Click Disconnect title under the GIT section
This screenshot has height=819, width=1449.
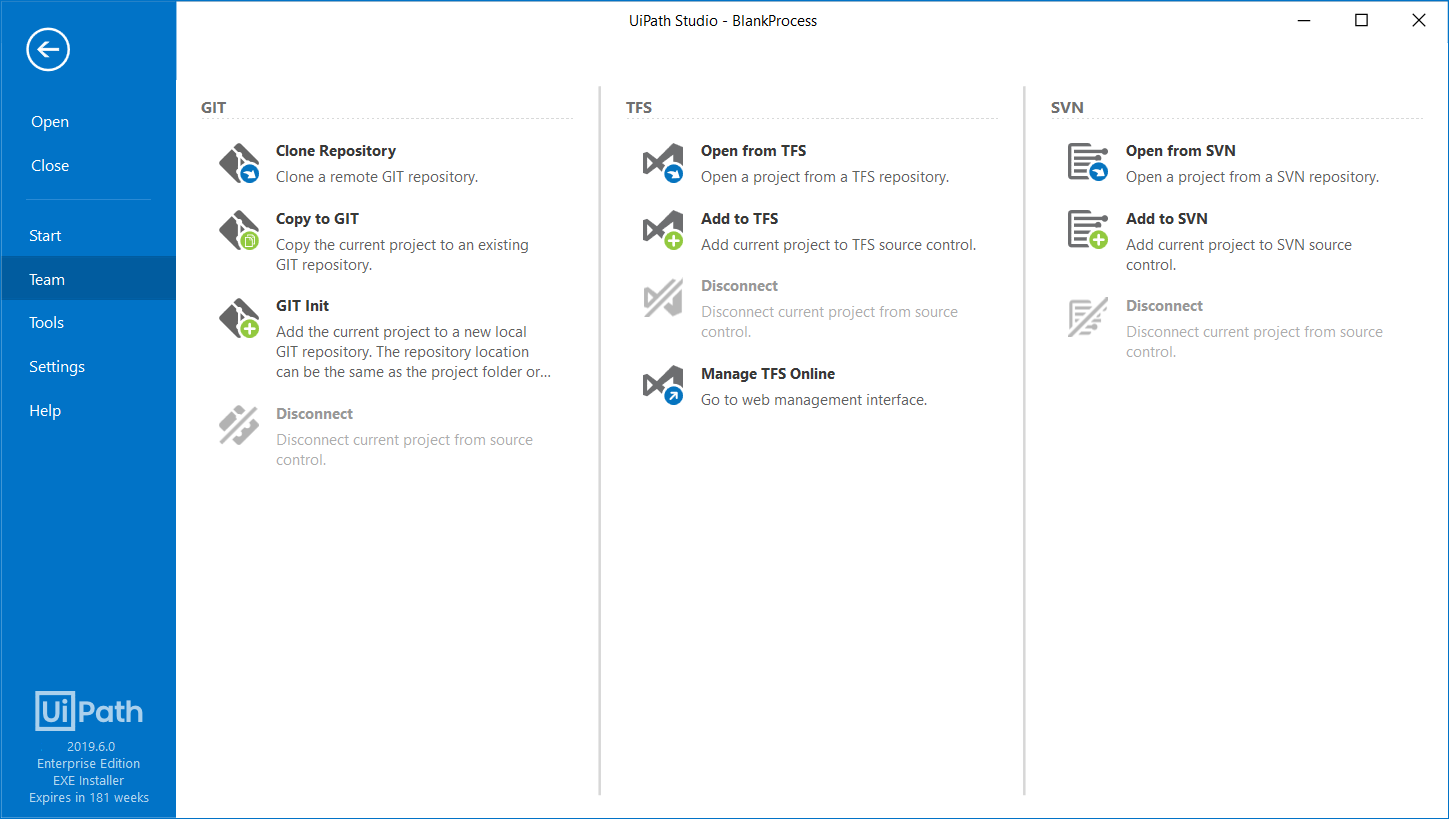tap(314, 414)
